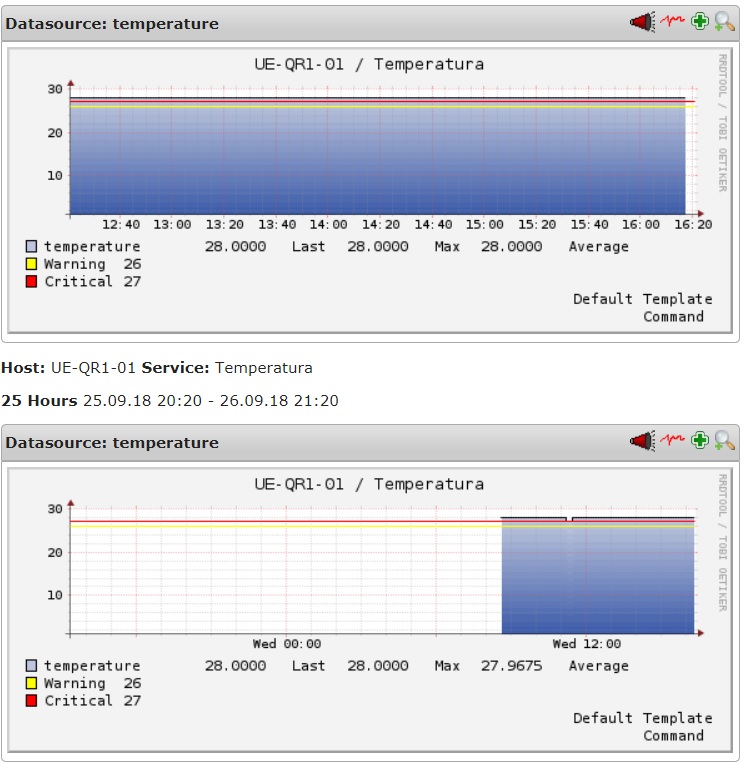744x762 pixels.
Task: Zoom into the 25 Hours graph with the magnifier
Action: 724,440
